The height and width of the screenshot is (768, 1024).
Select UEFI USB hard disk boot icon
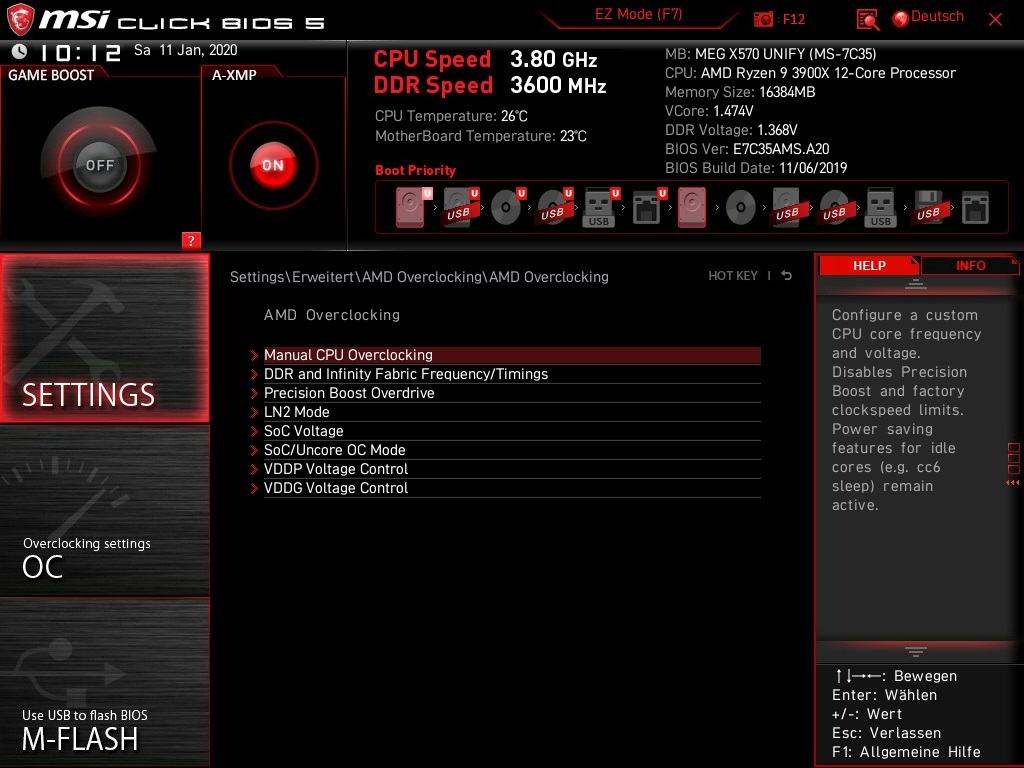point(461,207)
